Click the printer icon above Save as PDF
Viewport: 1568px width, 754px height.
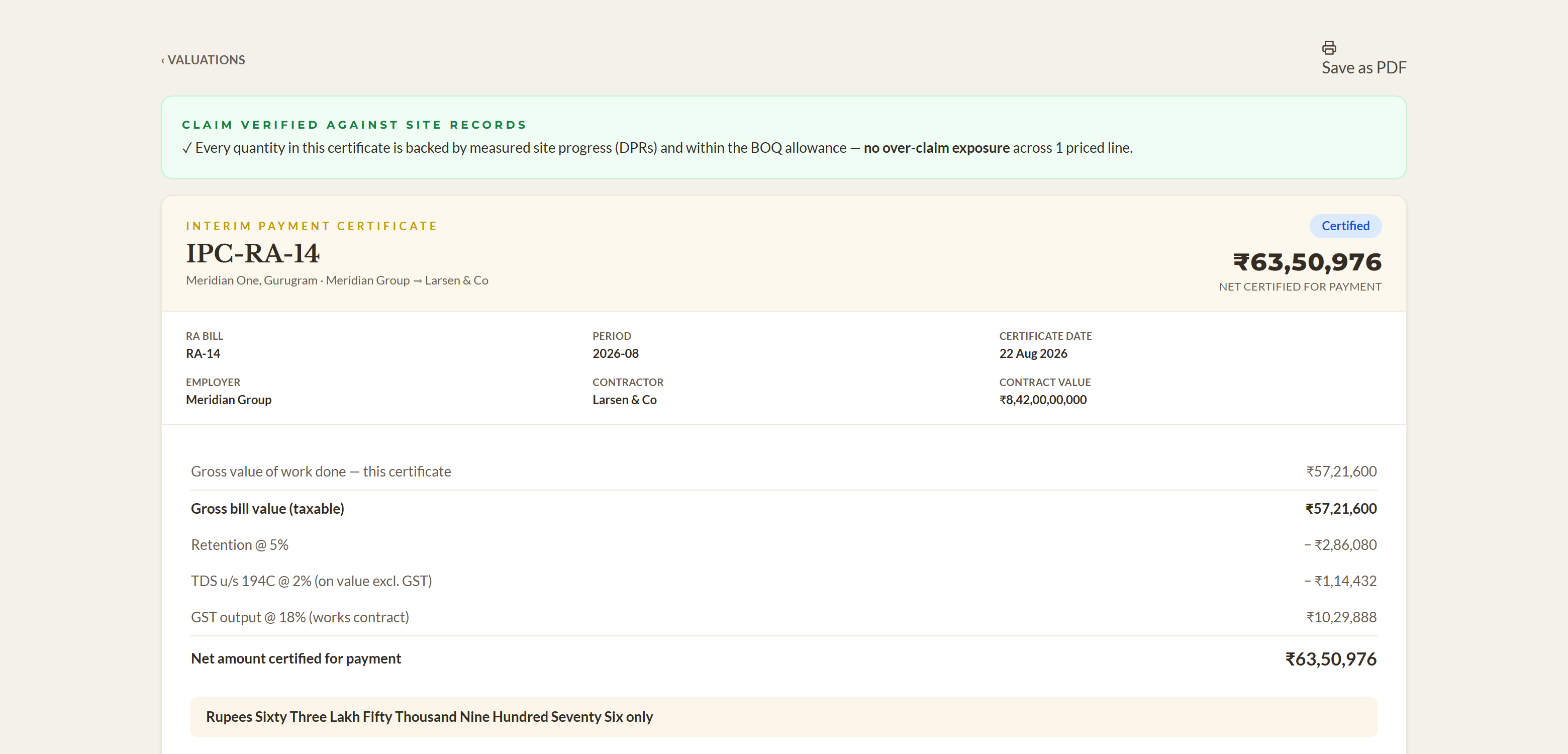click(1329, 48)
